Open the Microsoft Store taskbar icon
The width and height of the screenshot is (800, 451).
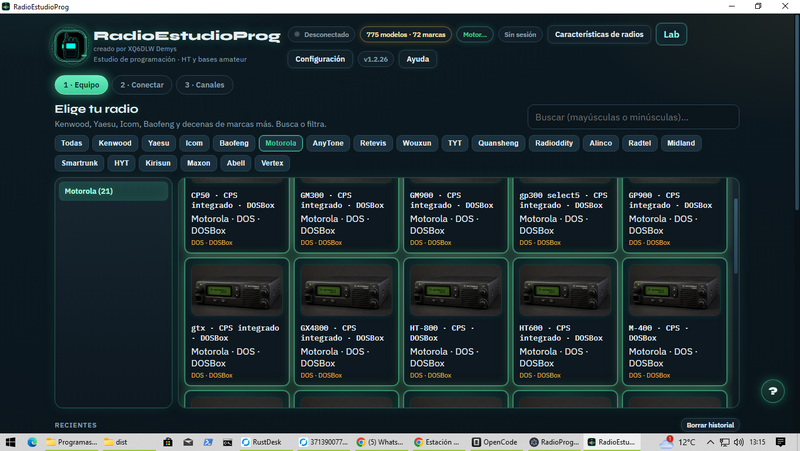167,442
